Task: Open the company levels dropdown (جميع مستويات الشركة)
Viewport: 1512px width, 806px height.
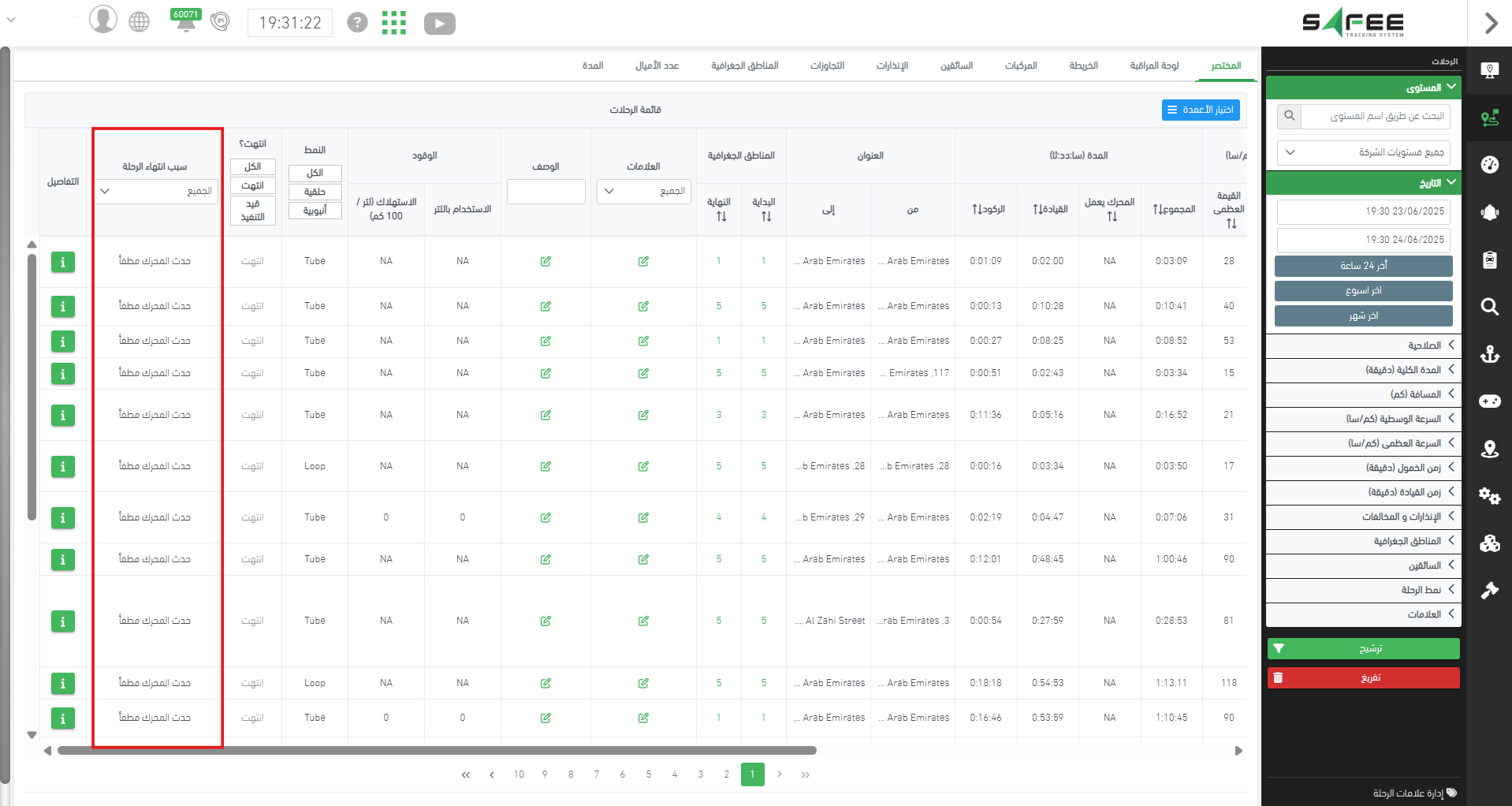Action: [x=1363, y=152]
